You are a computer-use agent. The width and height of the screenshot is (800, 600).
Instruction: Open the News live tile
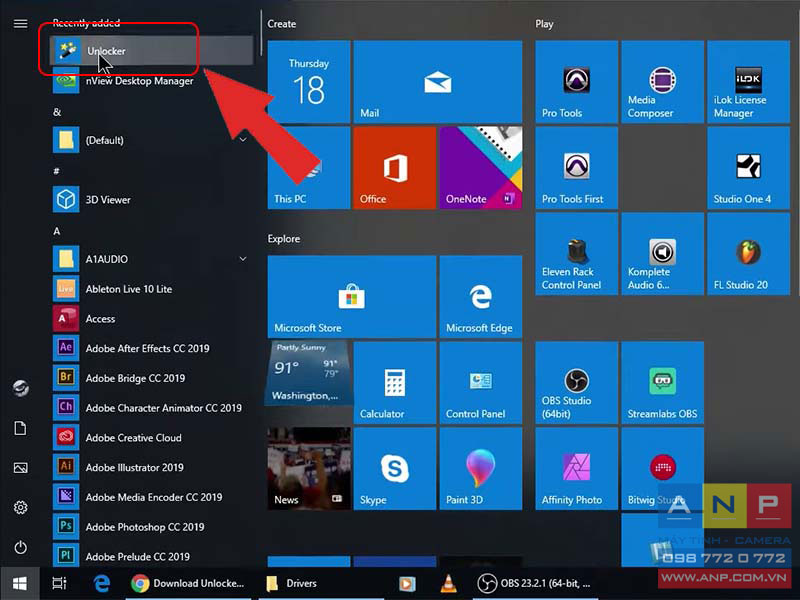(309, 468)
